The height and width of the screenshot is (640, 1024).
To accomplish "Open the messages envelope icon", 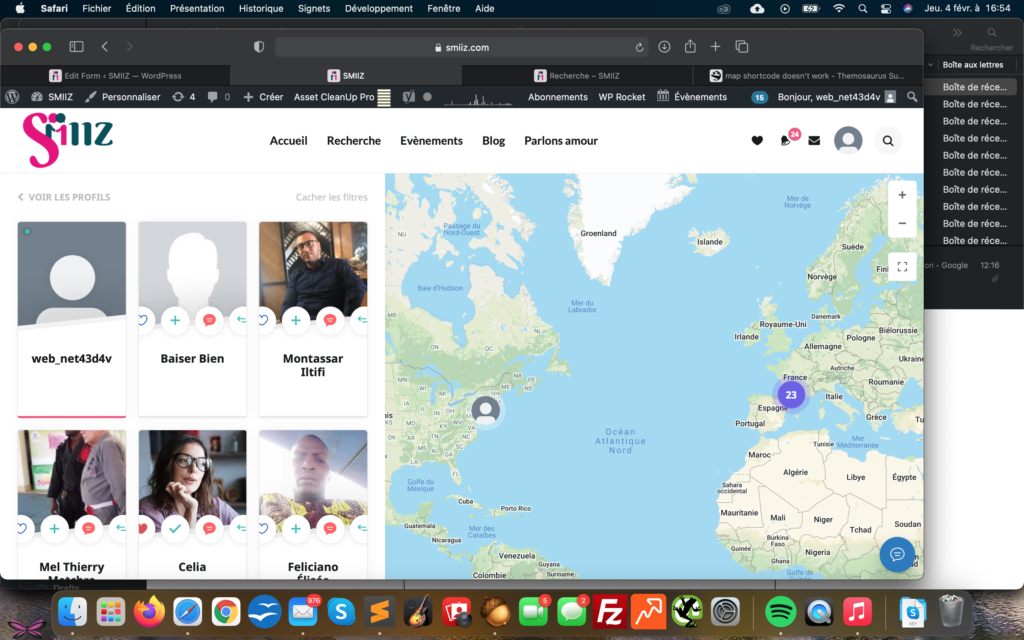I will point(814,140).
